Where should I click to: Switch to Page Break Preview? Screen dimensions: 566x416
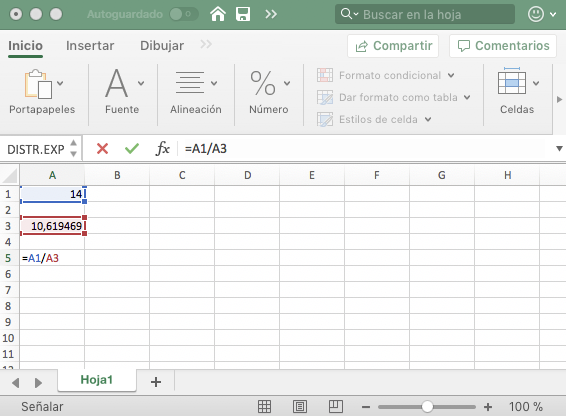[336, 407]
